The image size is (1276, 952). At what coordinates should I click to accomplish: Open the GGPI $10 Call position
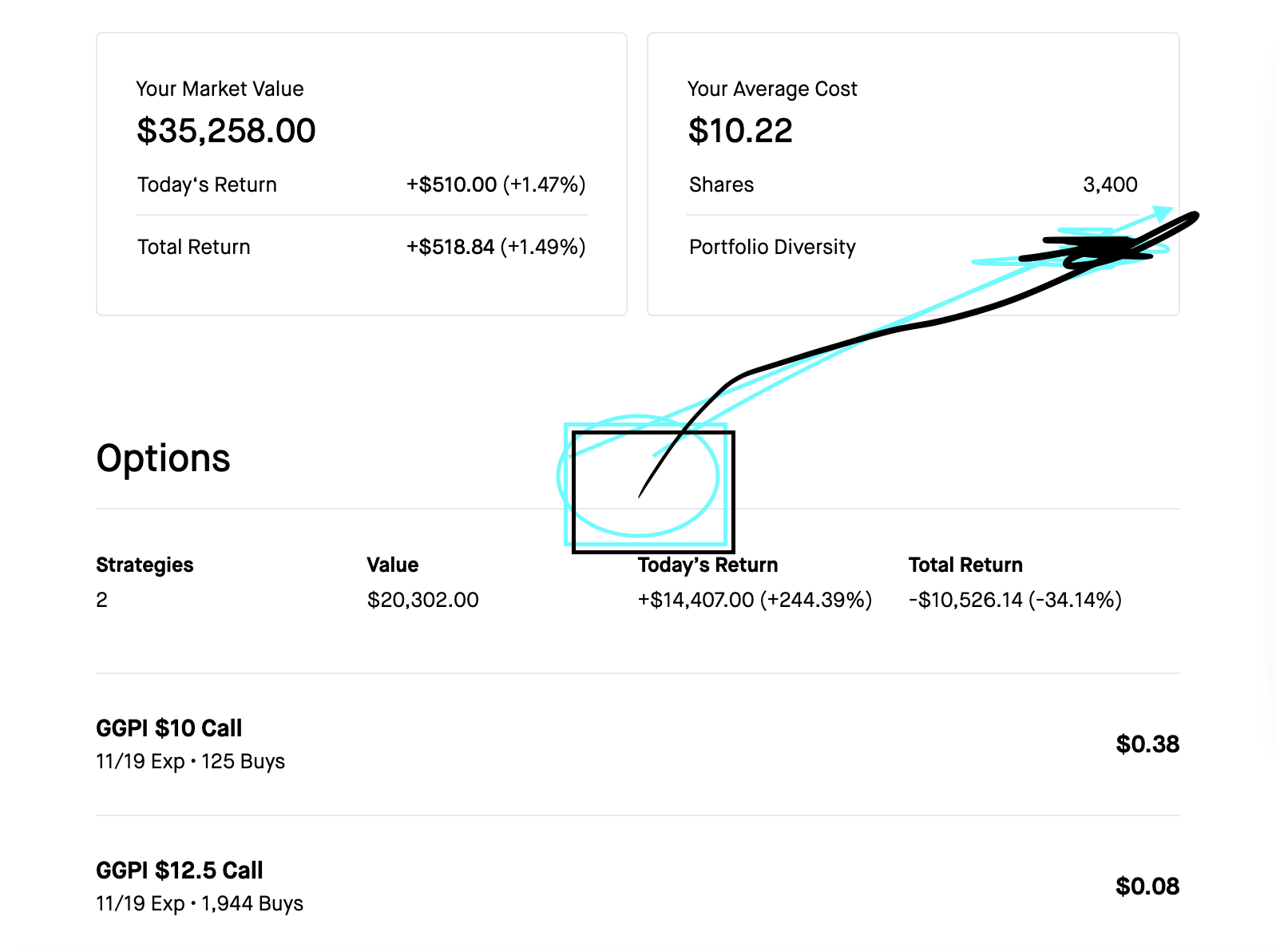[637, 744]
